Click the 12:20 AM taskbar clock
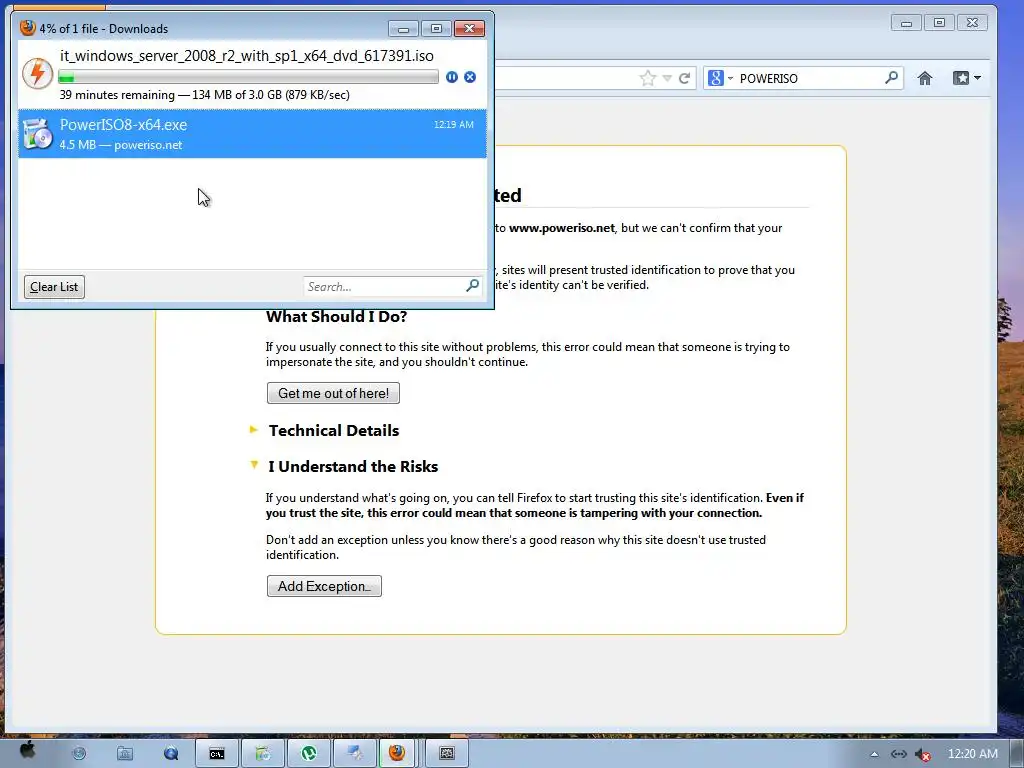The image size is (1024, 768). 972,754
